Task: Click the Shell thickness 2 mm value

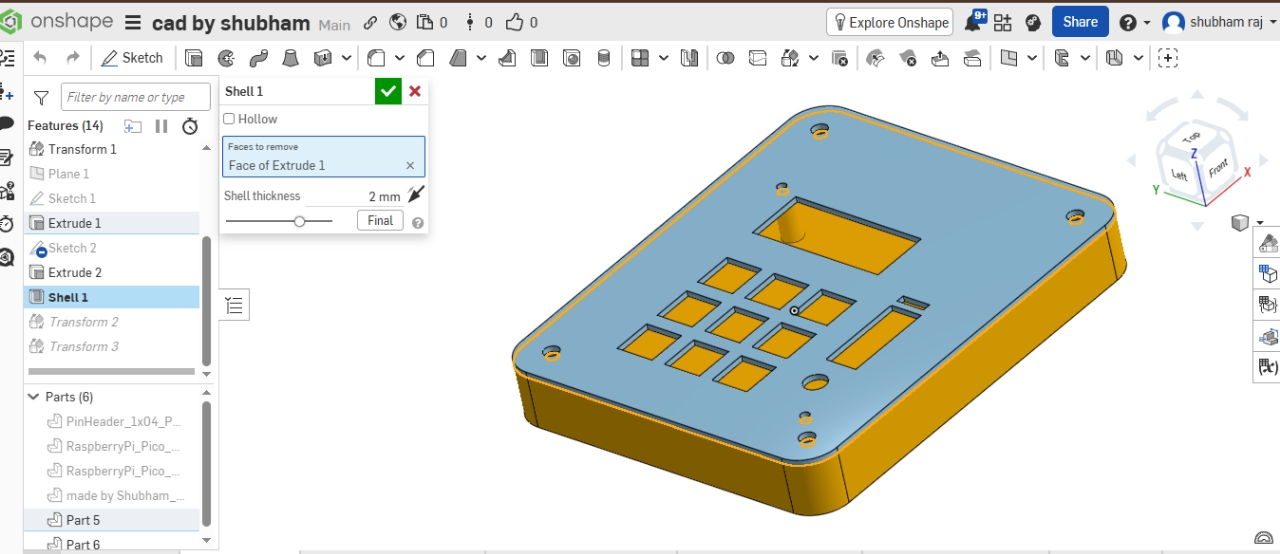Action: tap(384, 197)
